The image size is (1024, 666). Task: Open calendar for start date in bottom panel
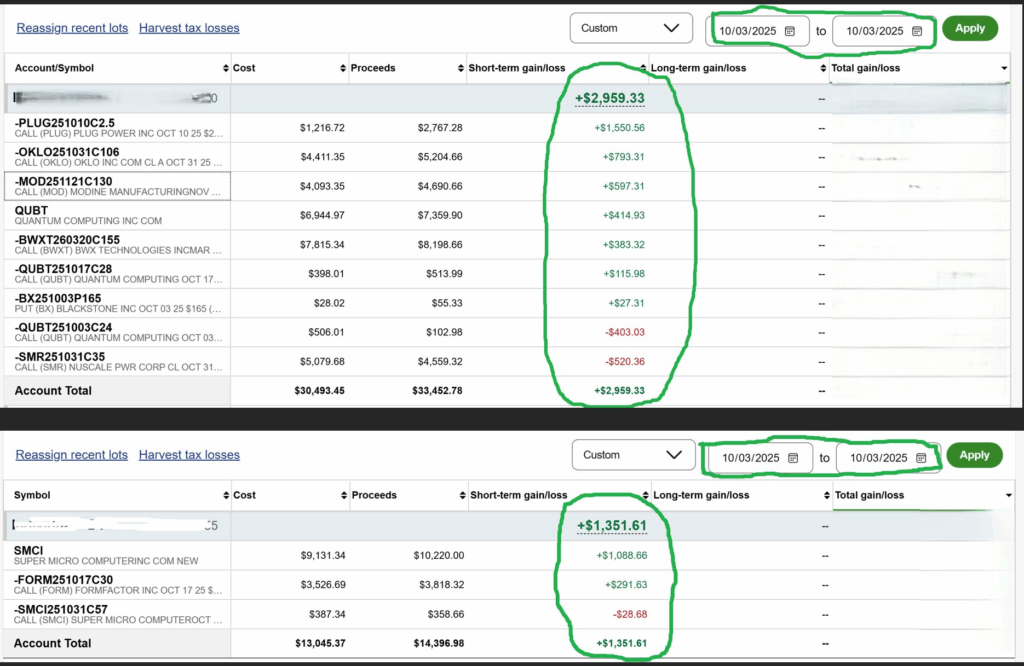[x=793, y=458]
